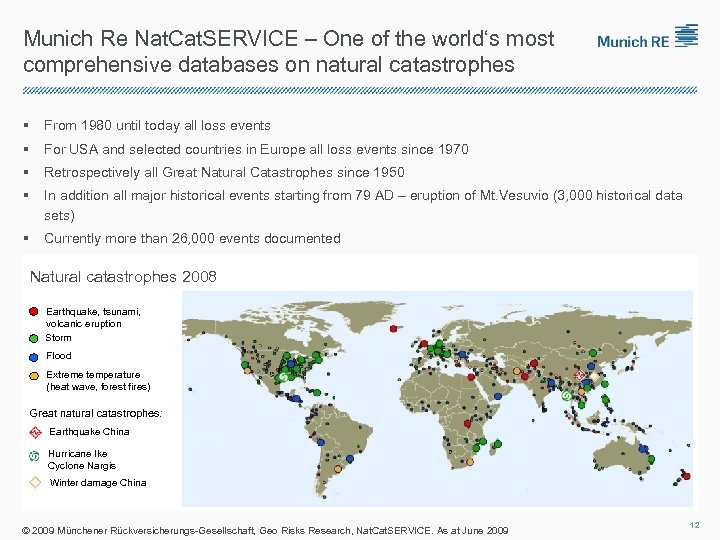This screenshot has height=540, width=720.
Task: Click the 'Storm' legend label
Action: pos(58,338)
